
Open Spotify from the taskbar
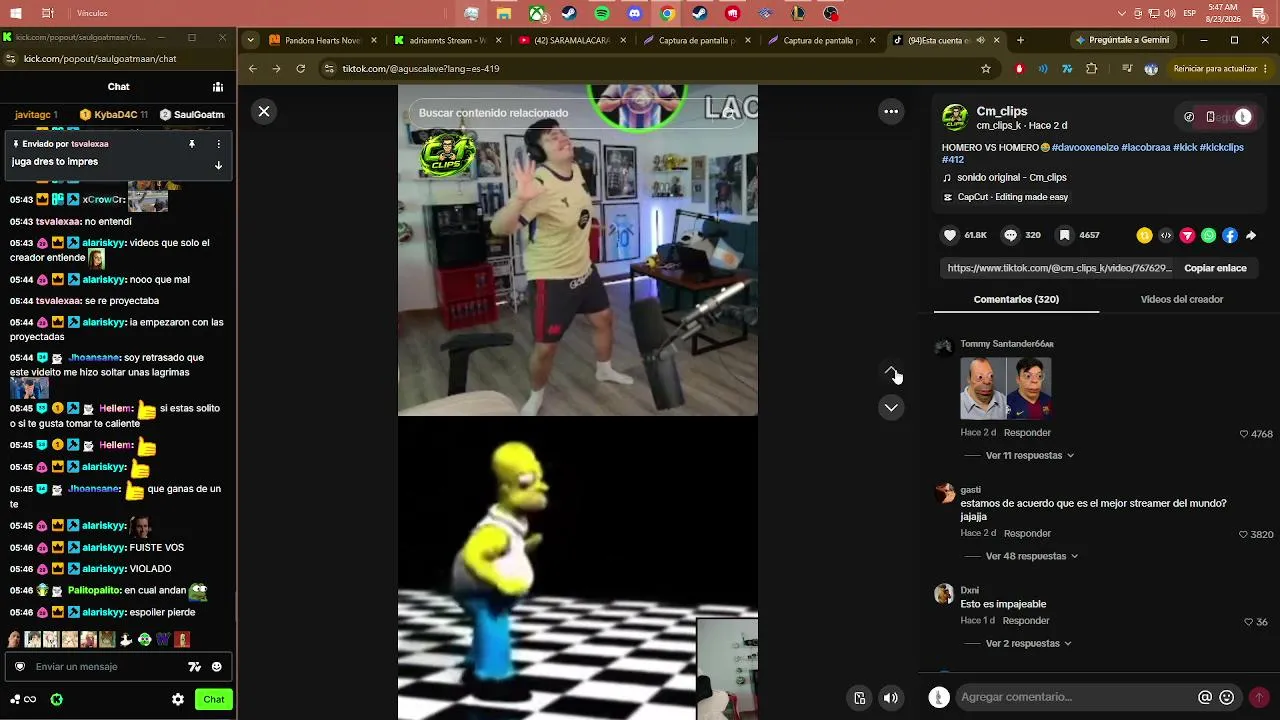(602, 13)
